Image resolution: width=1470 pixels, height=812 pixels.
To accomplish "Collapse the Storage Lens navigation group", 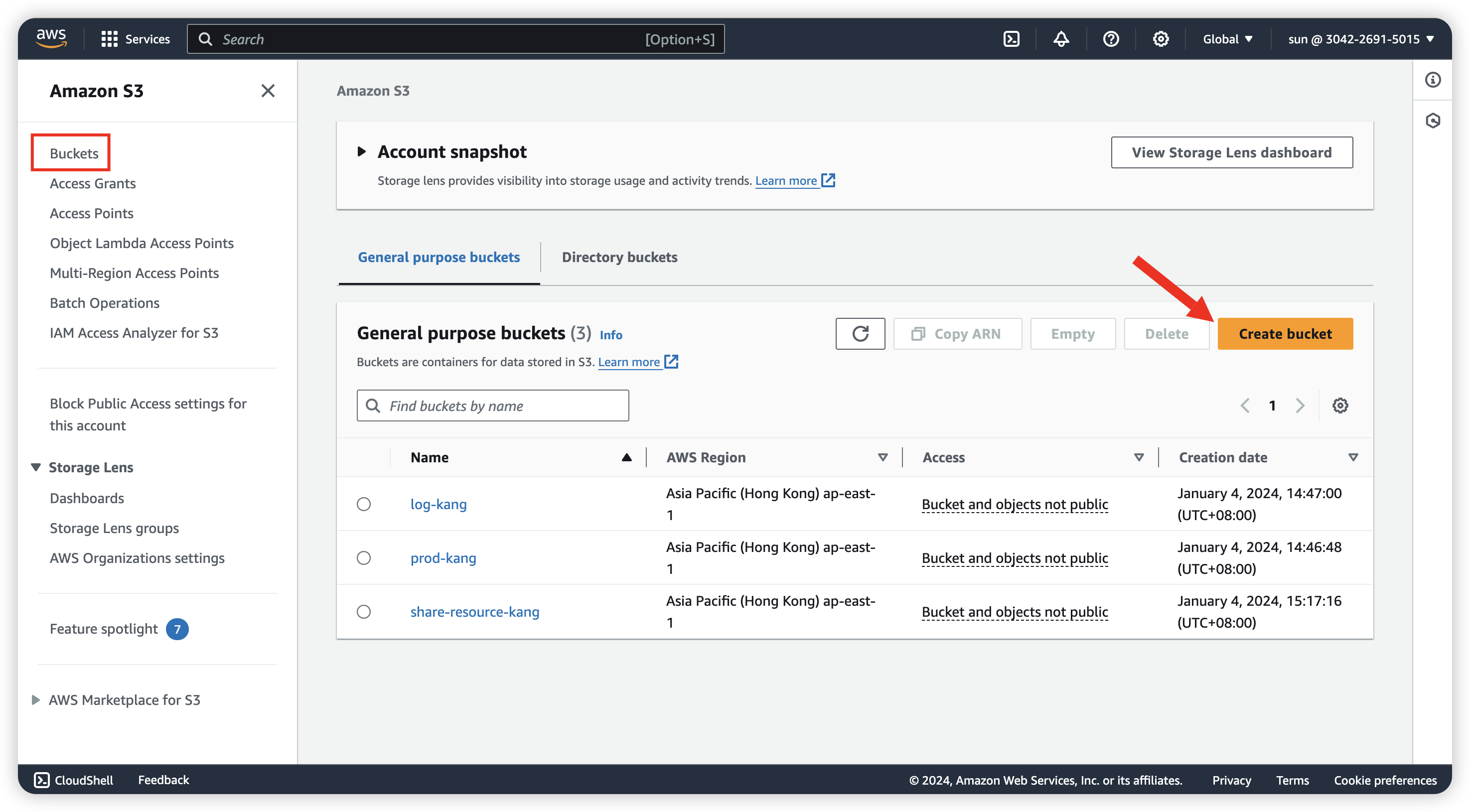I will (36, 467).
